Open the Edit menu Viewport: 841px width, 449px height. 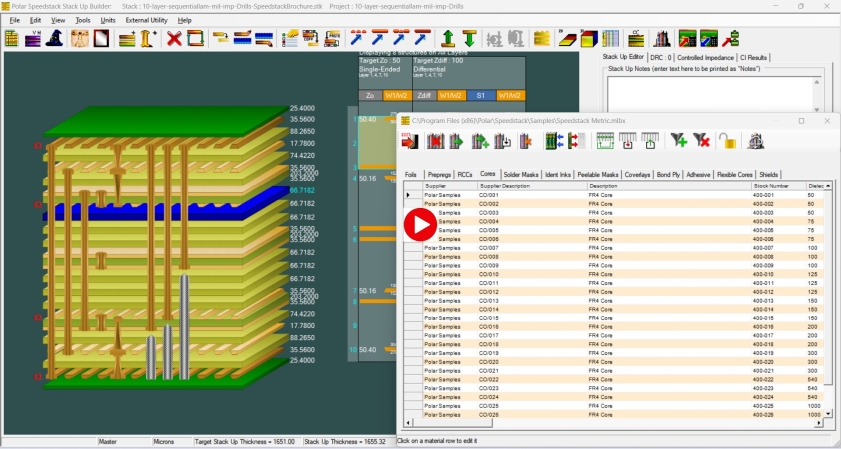[x=35, y=20]
